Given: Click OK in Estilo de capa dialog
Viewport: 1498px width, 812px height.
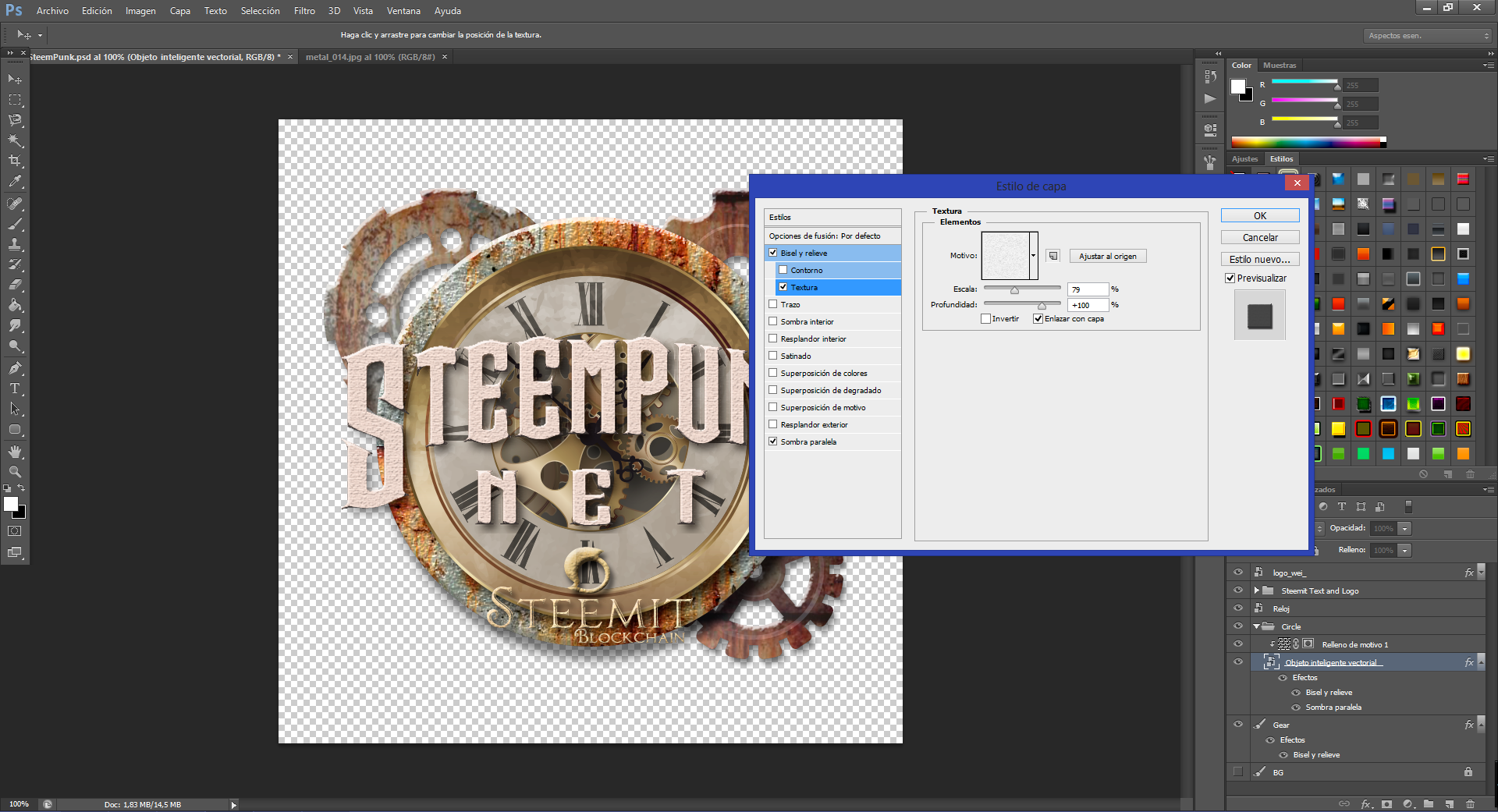Looking at the screenshot, I should 1260,216.
